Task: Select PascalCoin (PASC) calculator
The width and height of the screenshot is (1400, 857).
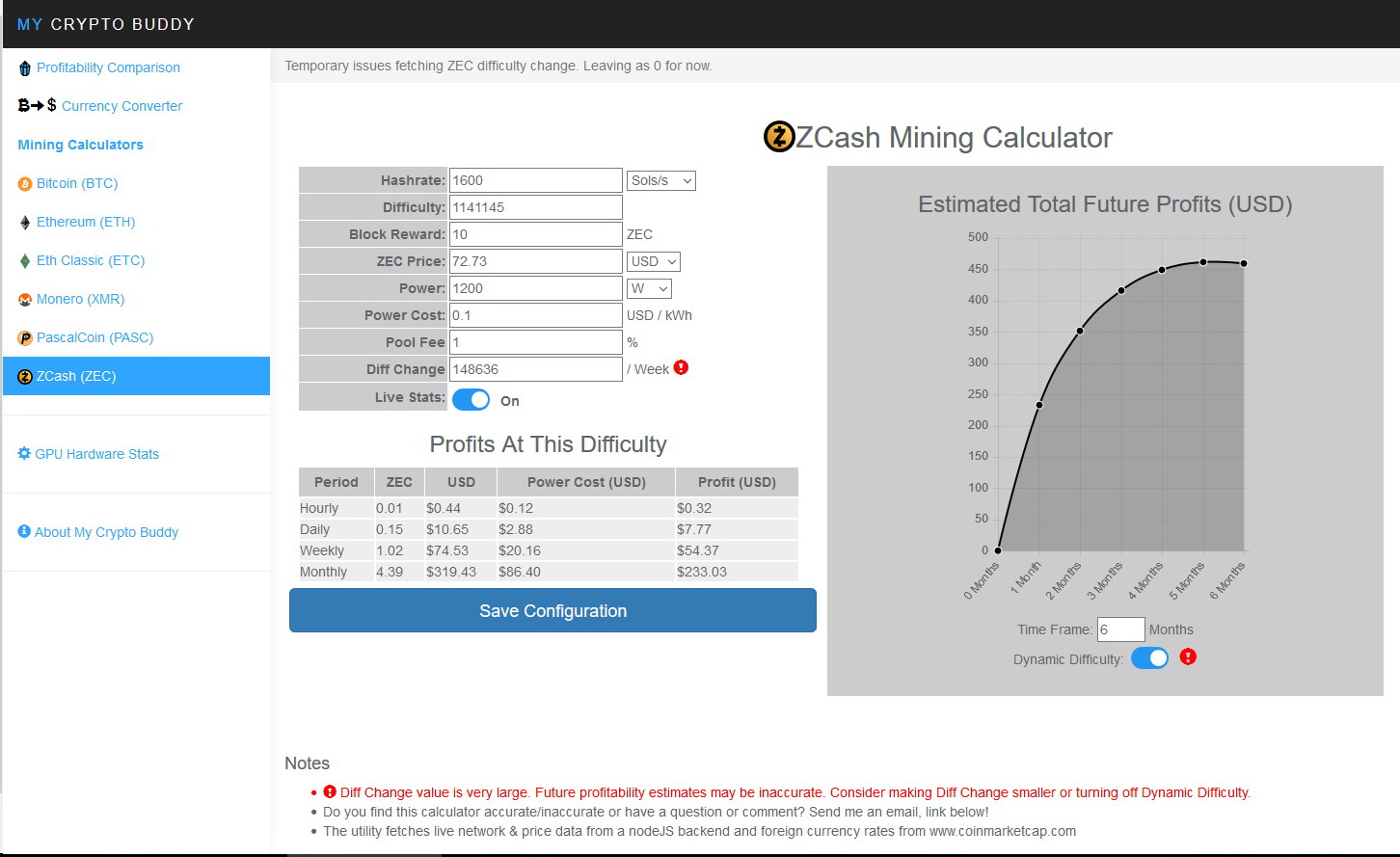Action: coord(94,337)
